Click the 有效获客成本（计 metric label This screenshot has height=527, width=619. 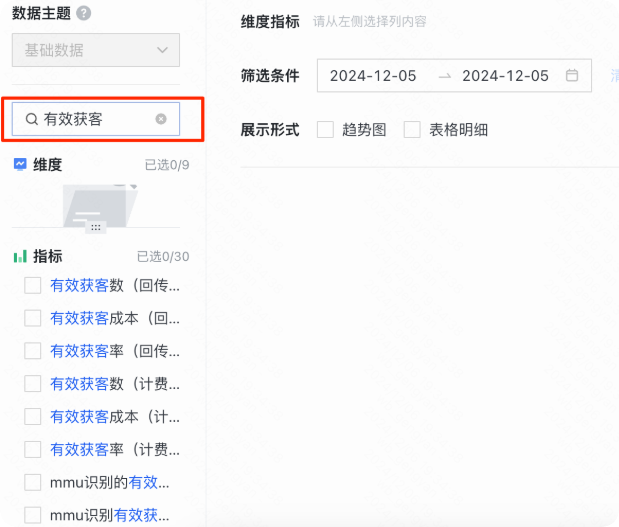(115, 417)
